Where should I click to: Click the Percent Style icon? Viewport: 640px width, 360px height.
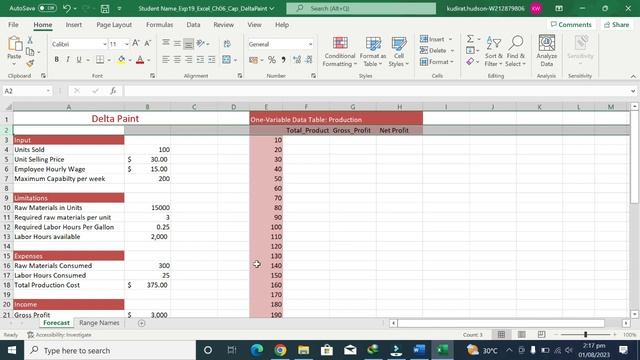(x=272, y=60)
